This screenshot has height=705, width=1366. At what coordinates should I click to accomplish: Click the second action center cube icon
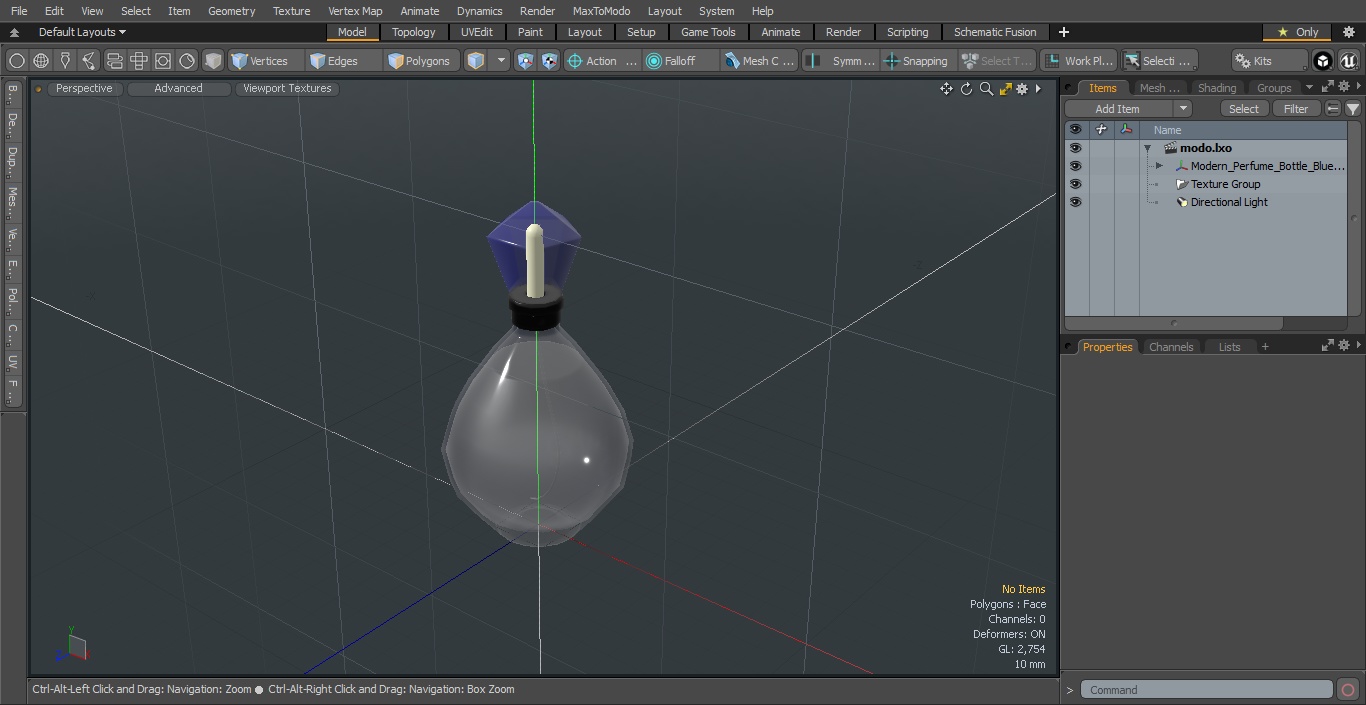(x=550, y=61)
